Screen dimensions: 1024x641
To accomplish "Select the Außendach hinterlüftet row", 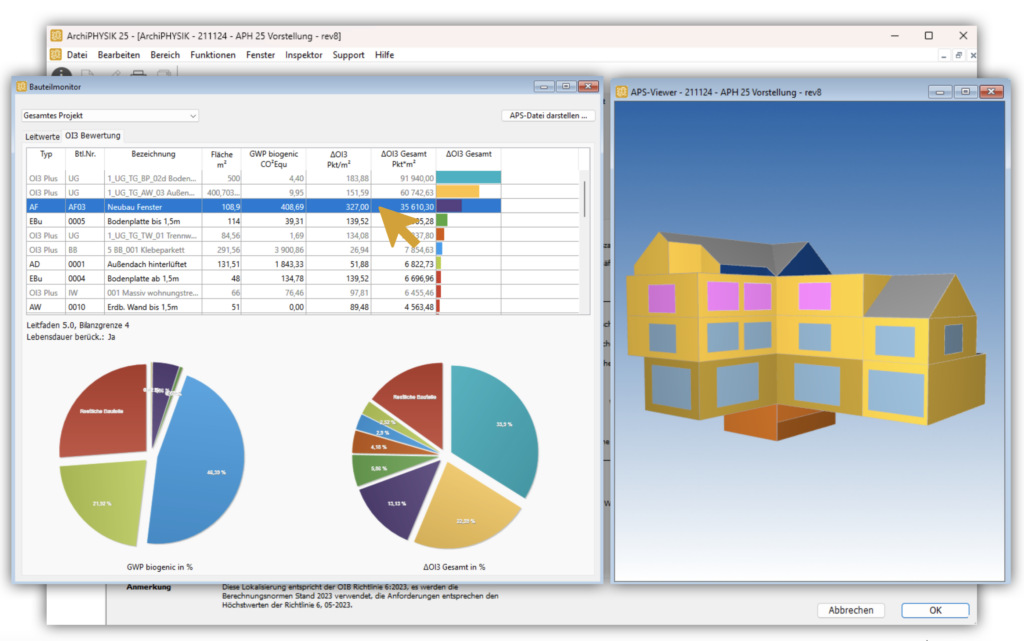I will [303, 264].
